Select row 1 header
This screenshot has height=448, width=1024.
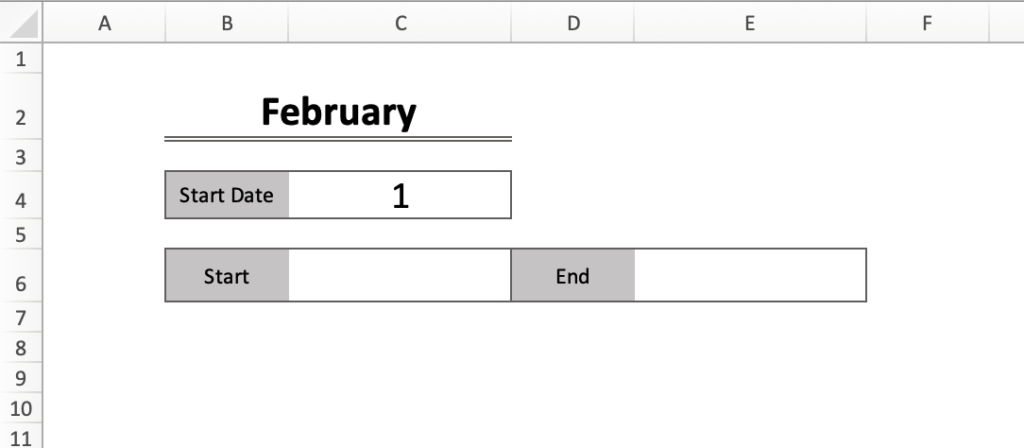(21, 59)
